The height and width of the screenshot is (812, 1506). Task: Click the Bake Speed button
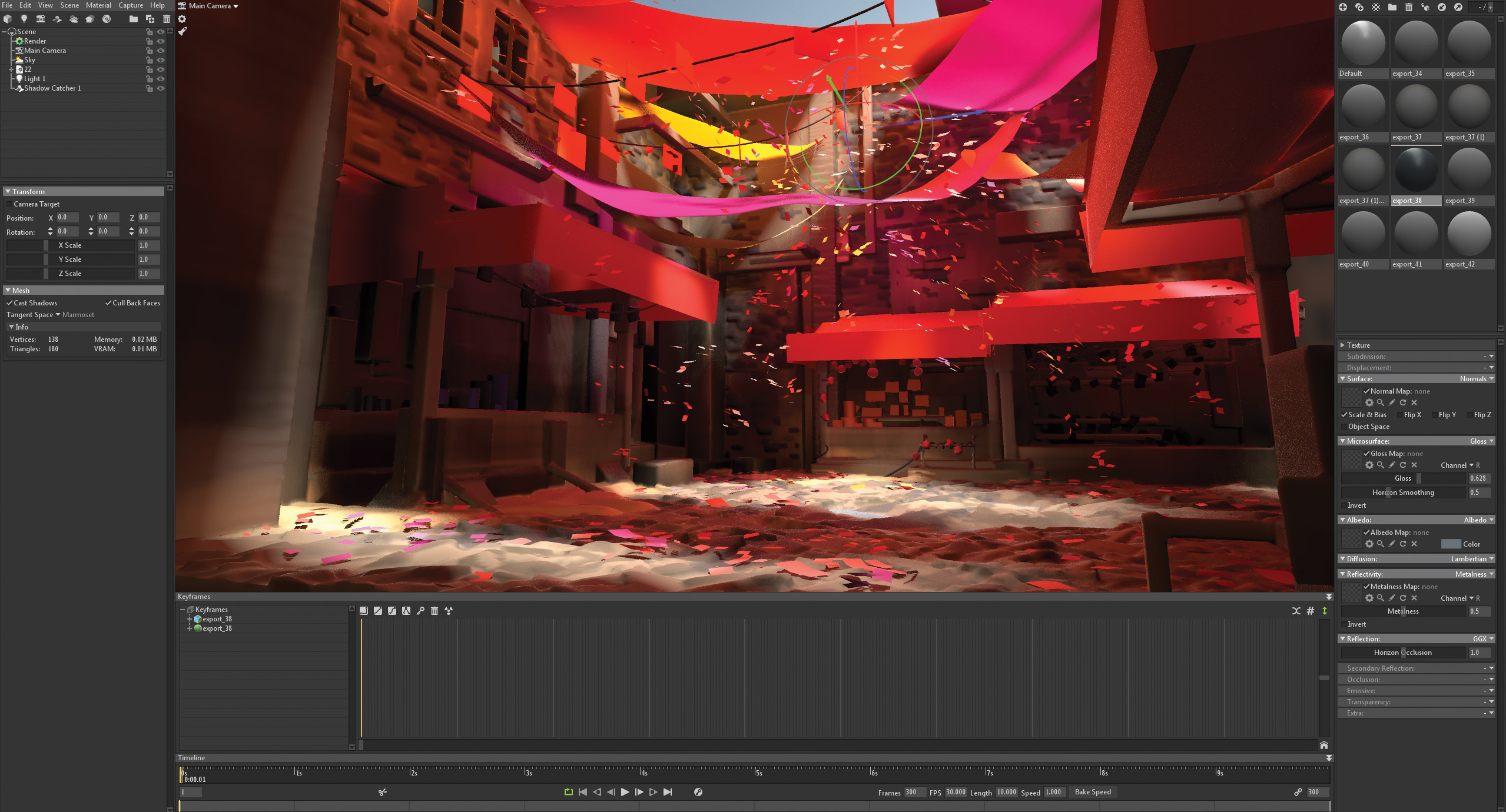point(1093,792)
